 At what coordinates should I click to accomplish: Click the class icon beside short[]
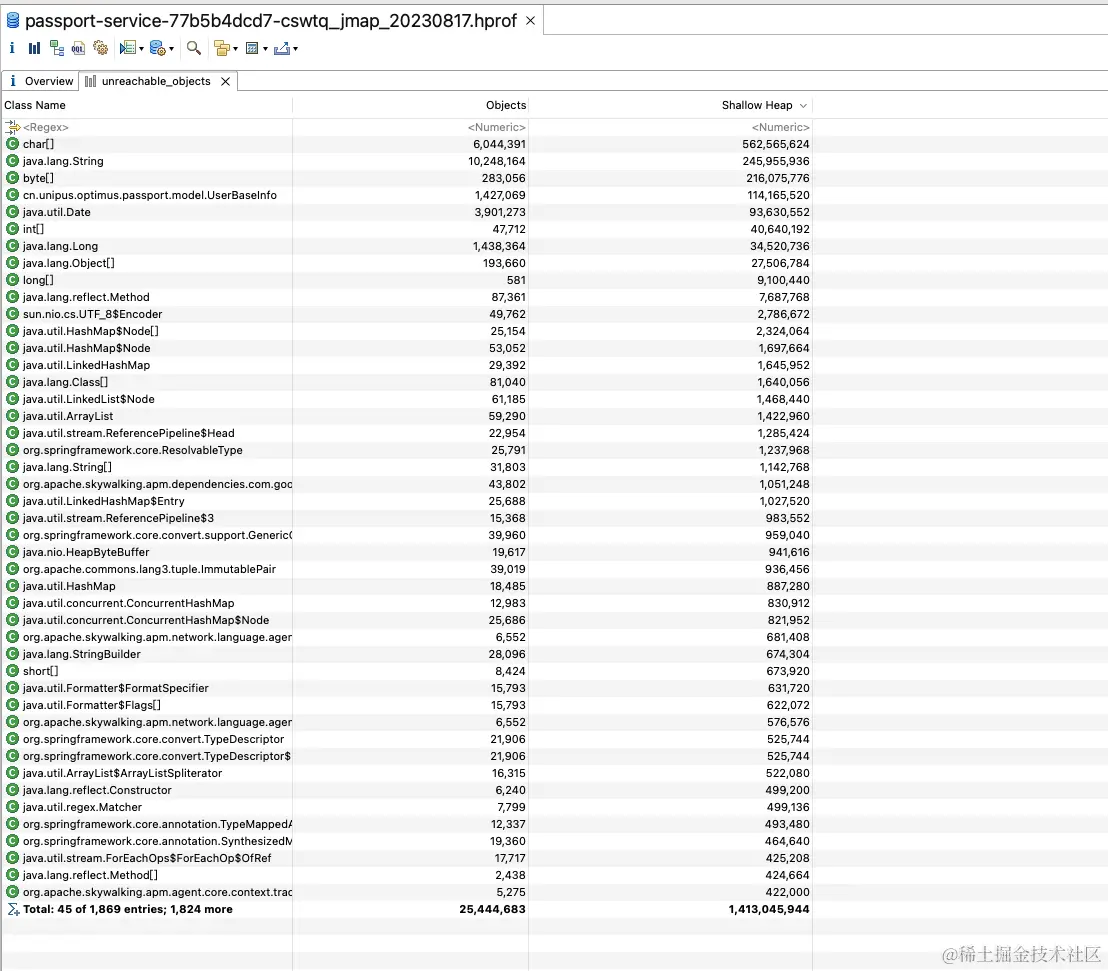coord(12,671)
